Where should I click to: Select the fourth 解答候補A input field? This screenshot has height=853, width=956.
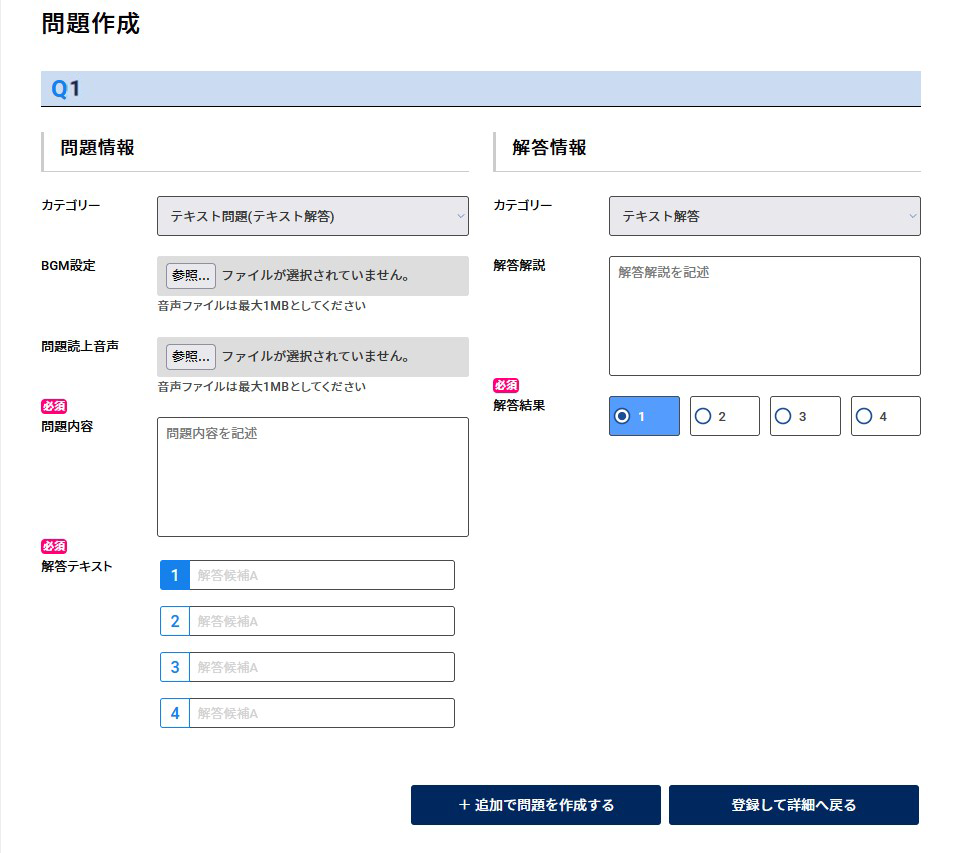321,713
